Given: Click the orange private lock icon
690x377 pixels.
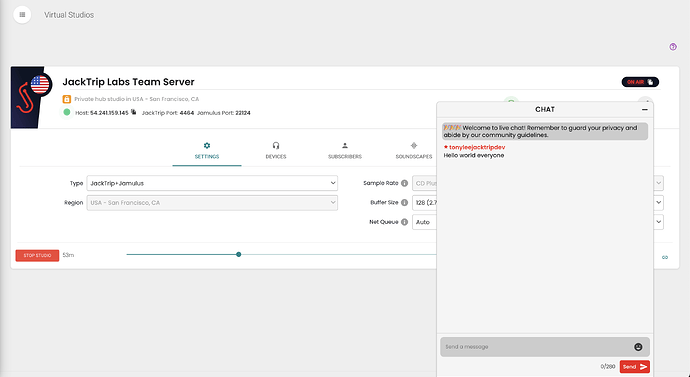Looking at the screenshot, I should [66, 99].
